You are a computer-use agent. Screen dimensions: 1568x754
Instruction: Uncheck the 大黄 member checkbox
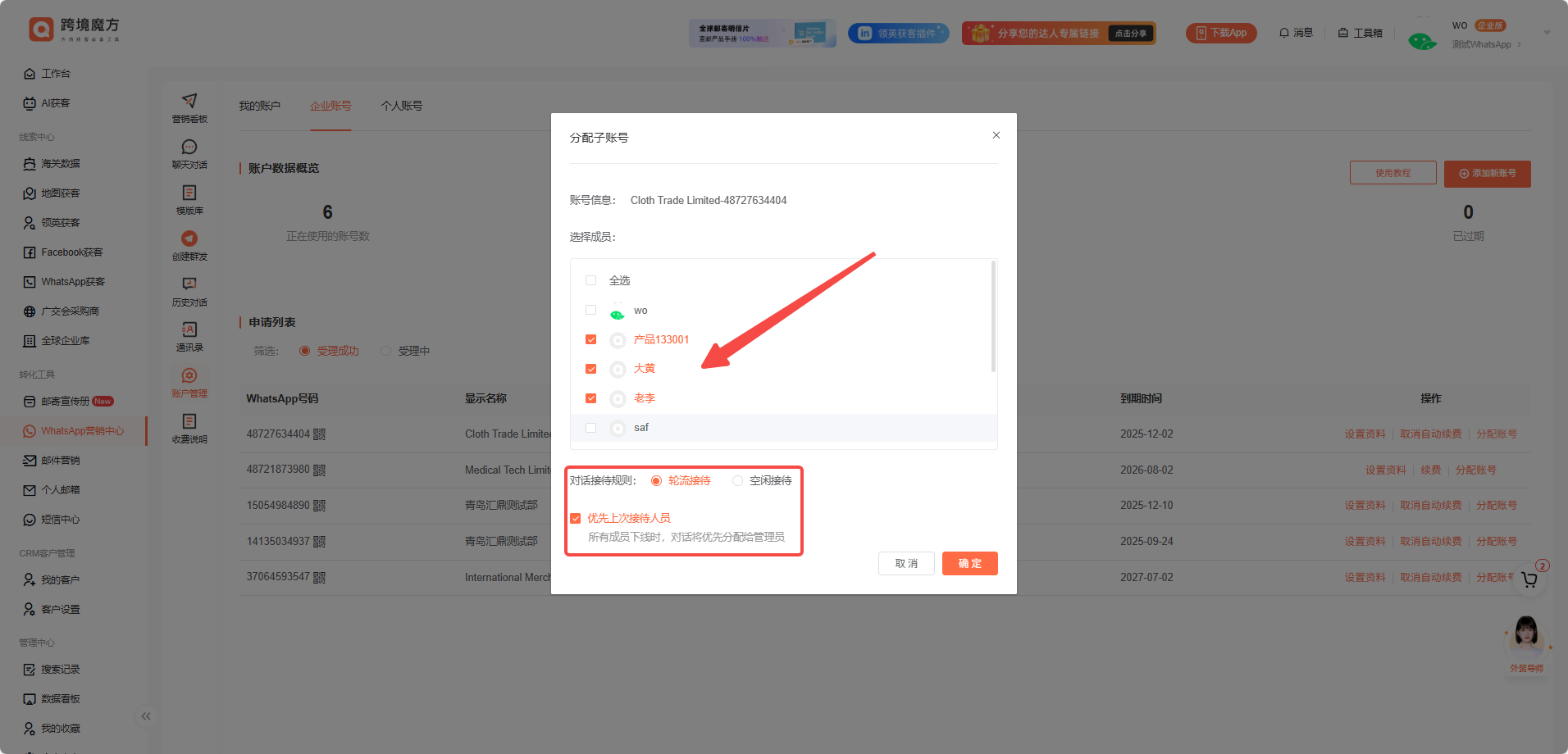590,369
